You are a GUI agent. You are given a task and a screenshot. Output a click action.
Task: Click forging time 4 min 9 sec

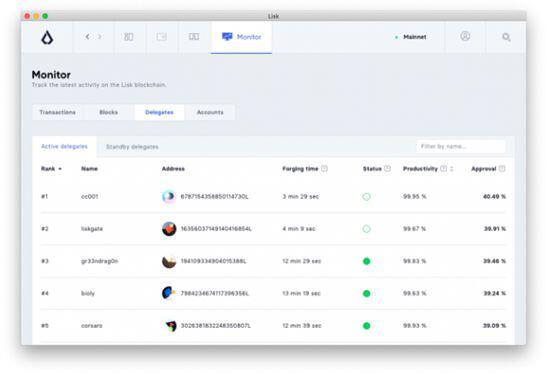click(x=299, y=229)
